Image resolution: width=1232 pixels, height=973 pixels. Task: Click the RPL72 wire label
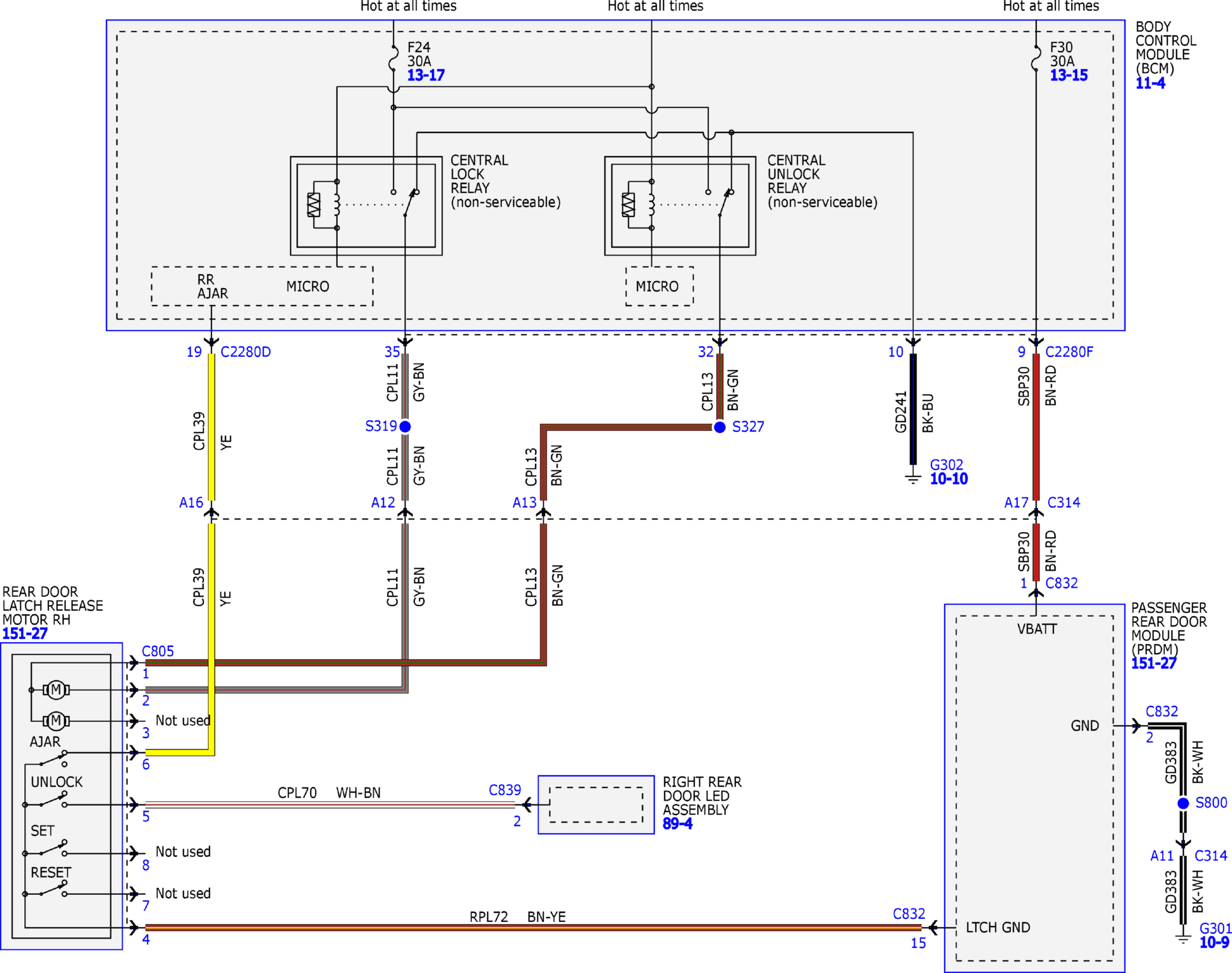(x=489, y=917)
